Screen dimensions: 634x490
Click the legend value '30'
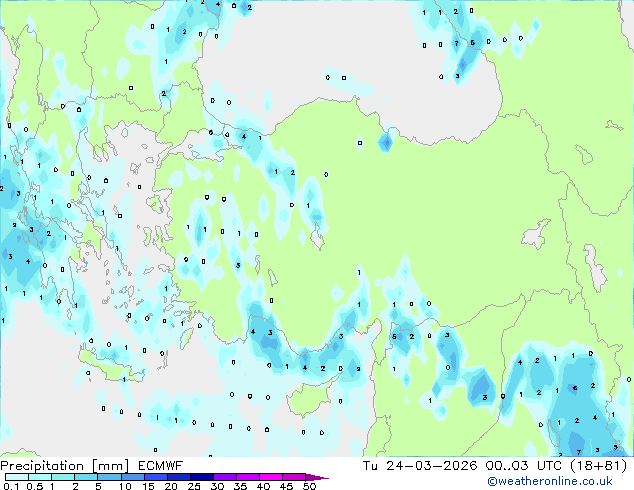coord(217,486)
